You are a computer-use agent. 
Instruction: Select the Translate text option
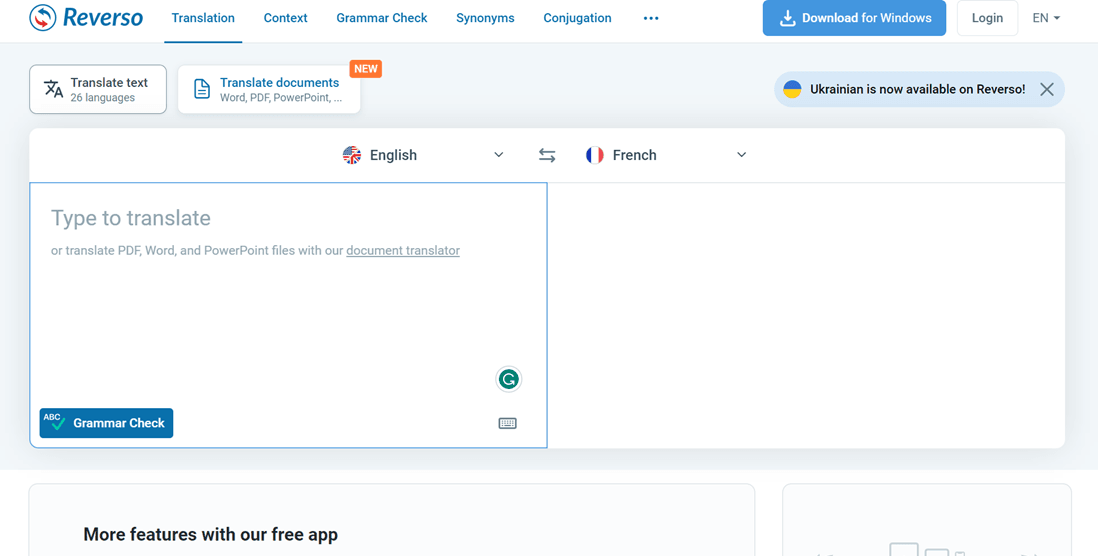98,89
